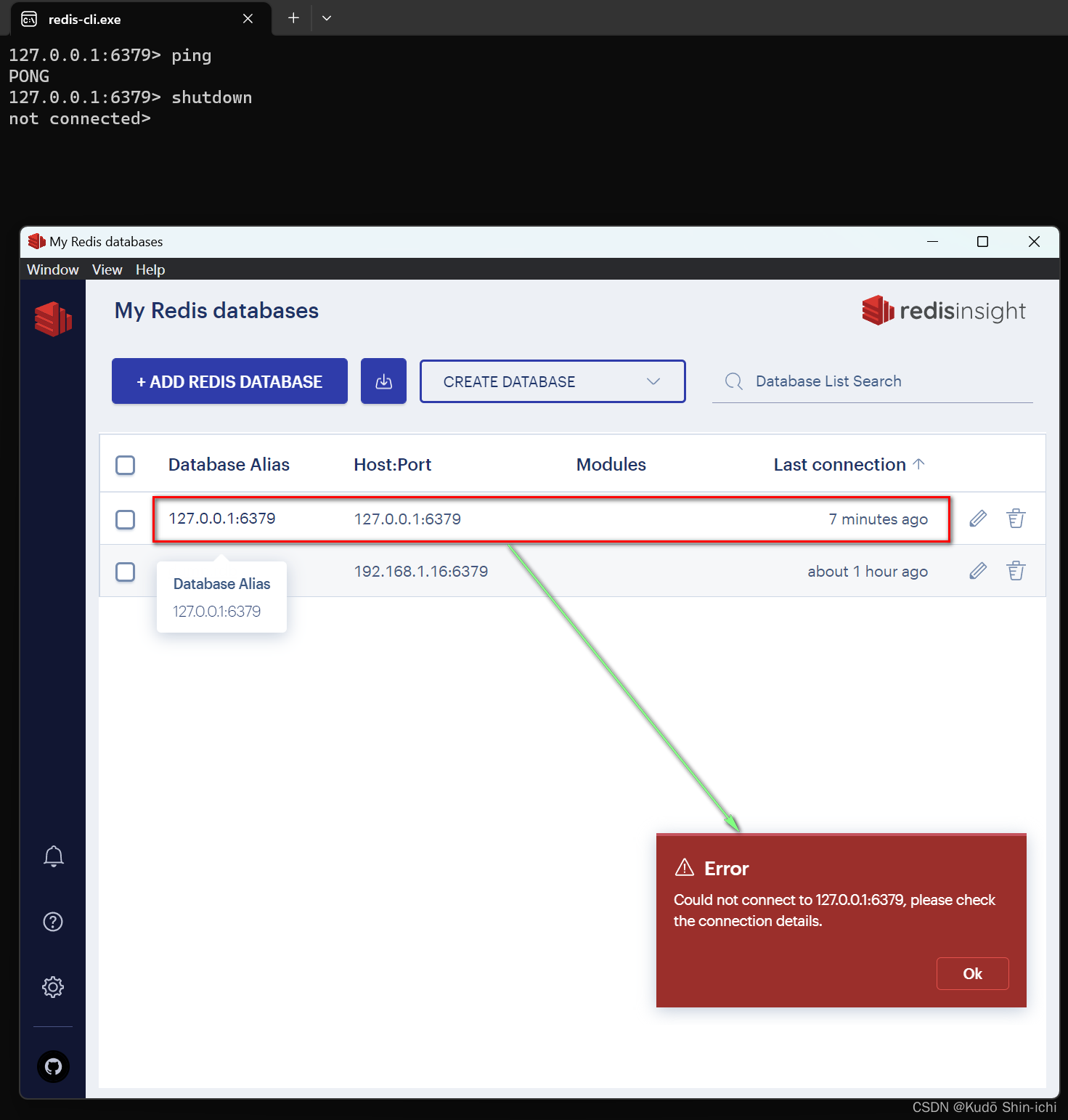Open the settings gear in the sidebar
This screenshot has width=1068, height=1120.
(53, 987)
